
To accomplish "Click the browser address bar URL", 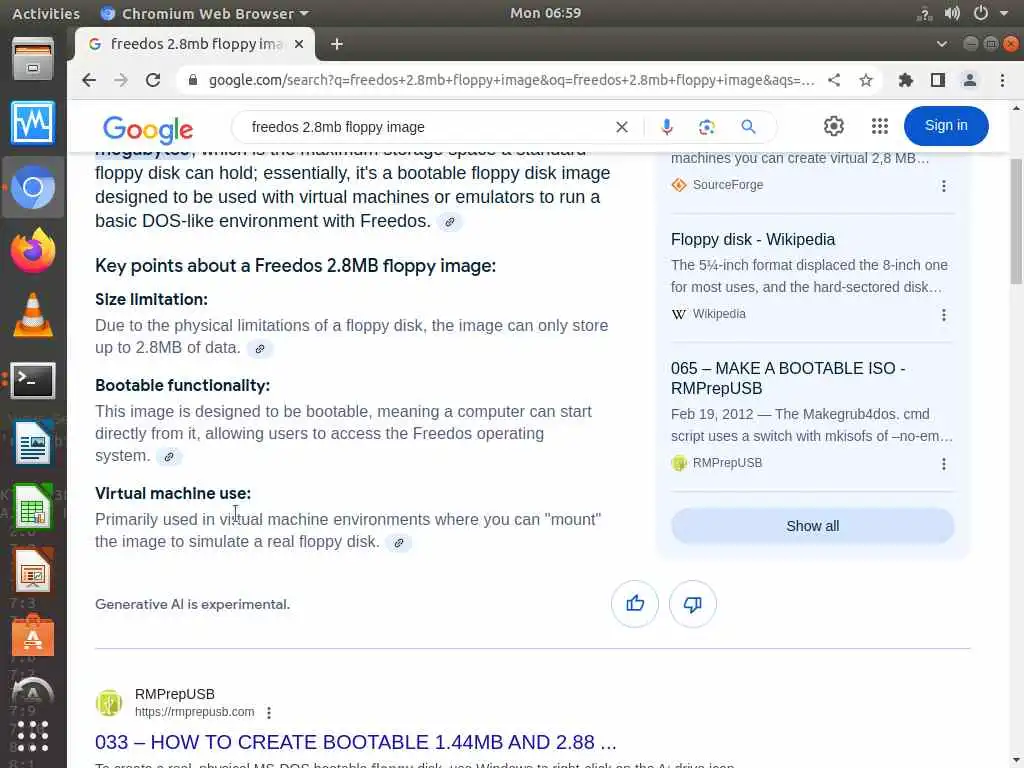I will tap(511, 80).
